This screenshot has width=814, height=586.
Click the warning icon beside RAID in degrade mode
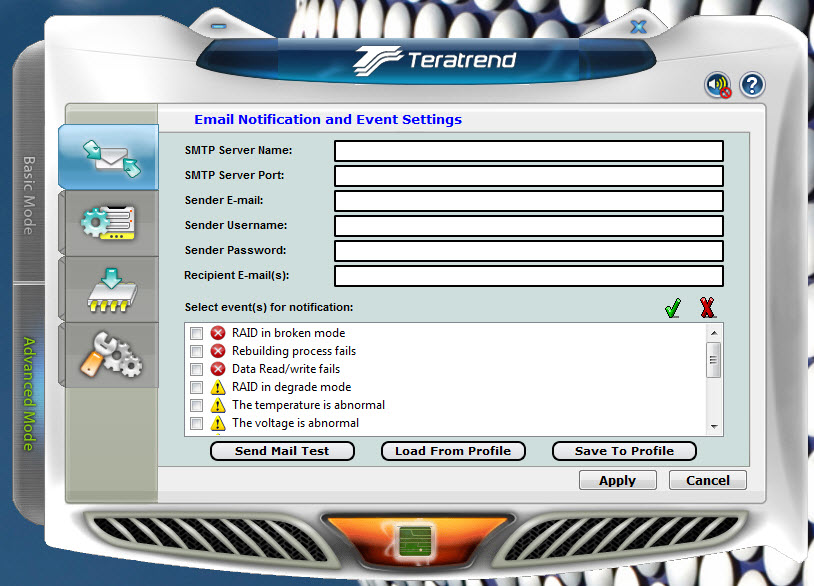(x=218, y=387)
